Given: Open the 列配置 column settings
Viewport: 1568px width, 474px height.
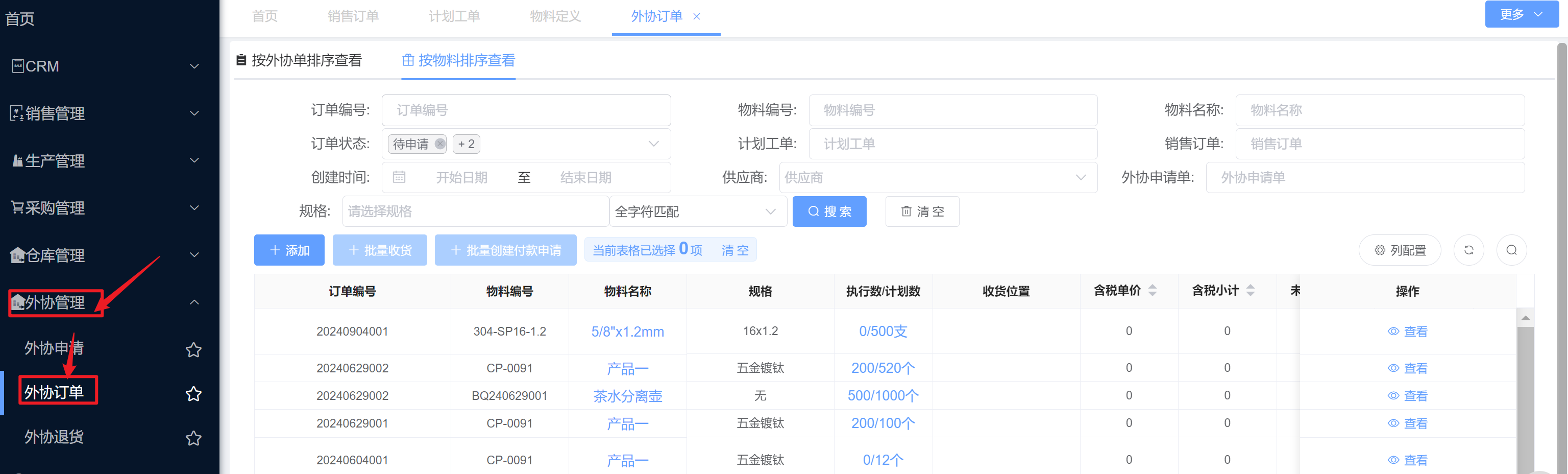Looking at the screenshot, I should [x=1400, y=250].
